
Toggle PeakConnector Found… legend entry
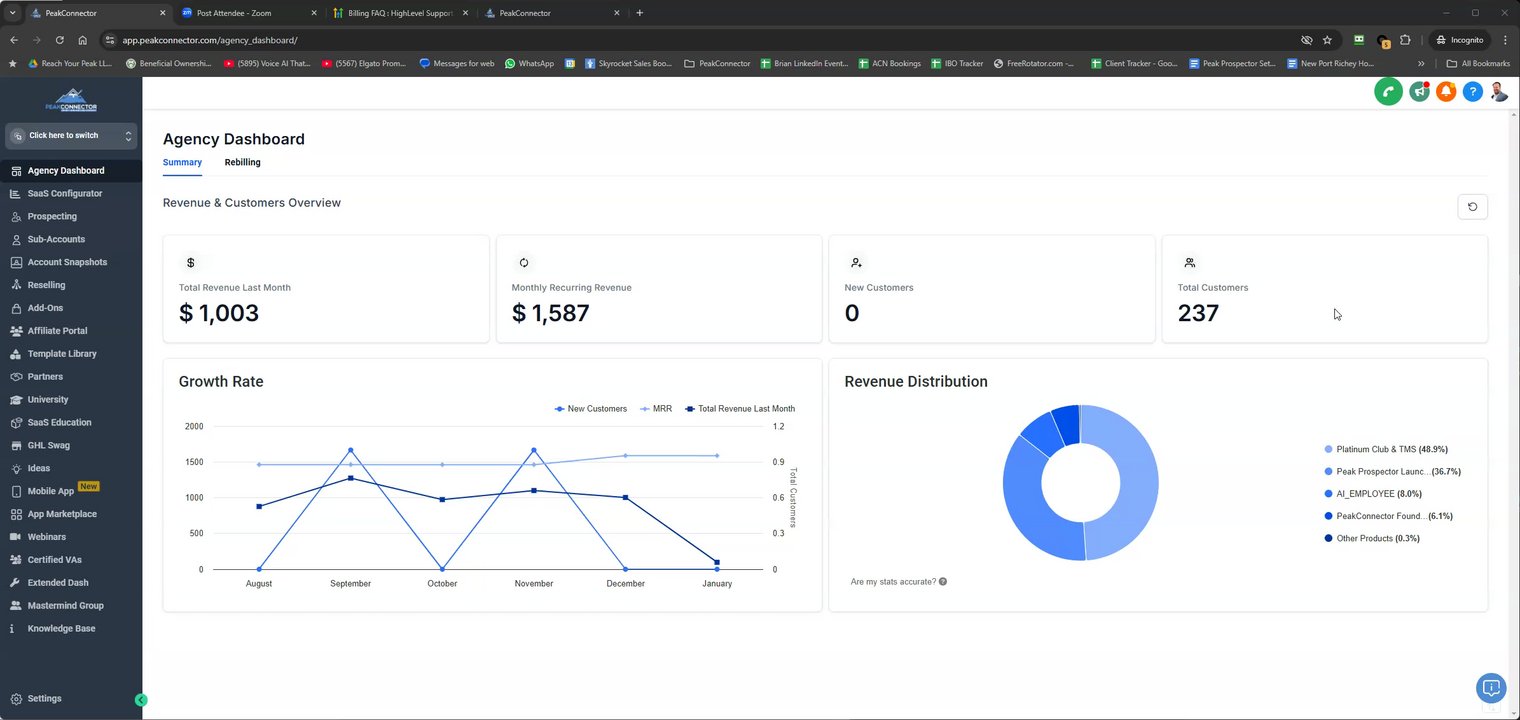pos(1388,516)
